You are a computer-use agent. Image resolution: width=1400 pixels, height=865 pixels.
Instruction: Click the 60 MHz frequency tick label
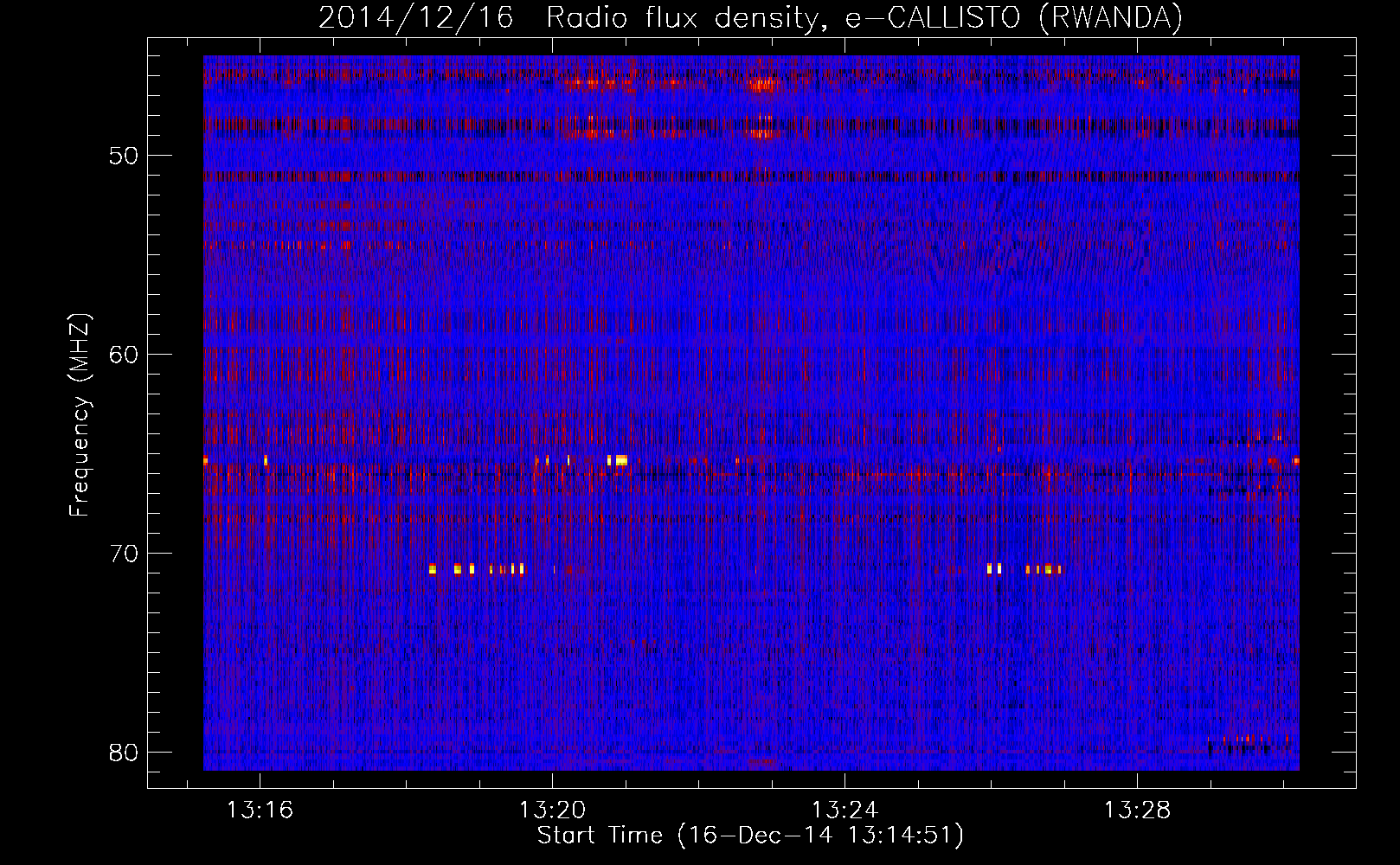click(124, 355)
